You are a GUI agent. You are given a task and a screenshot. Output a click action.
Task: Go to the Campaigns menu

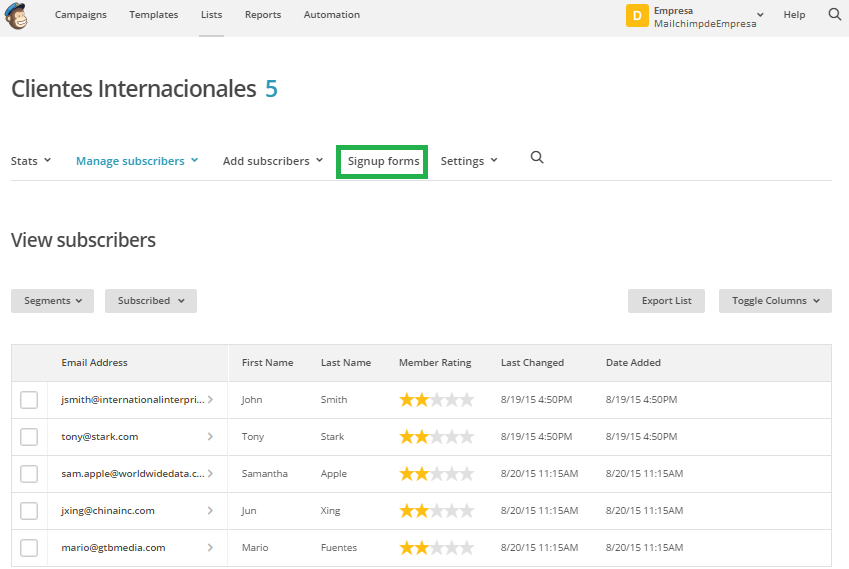[x=81, y=15]
